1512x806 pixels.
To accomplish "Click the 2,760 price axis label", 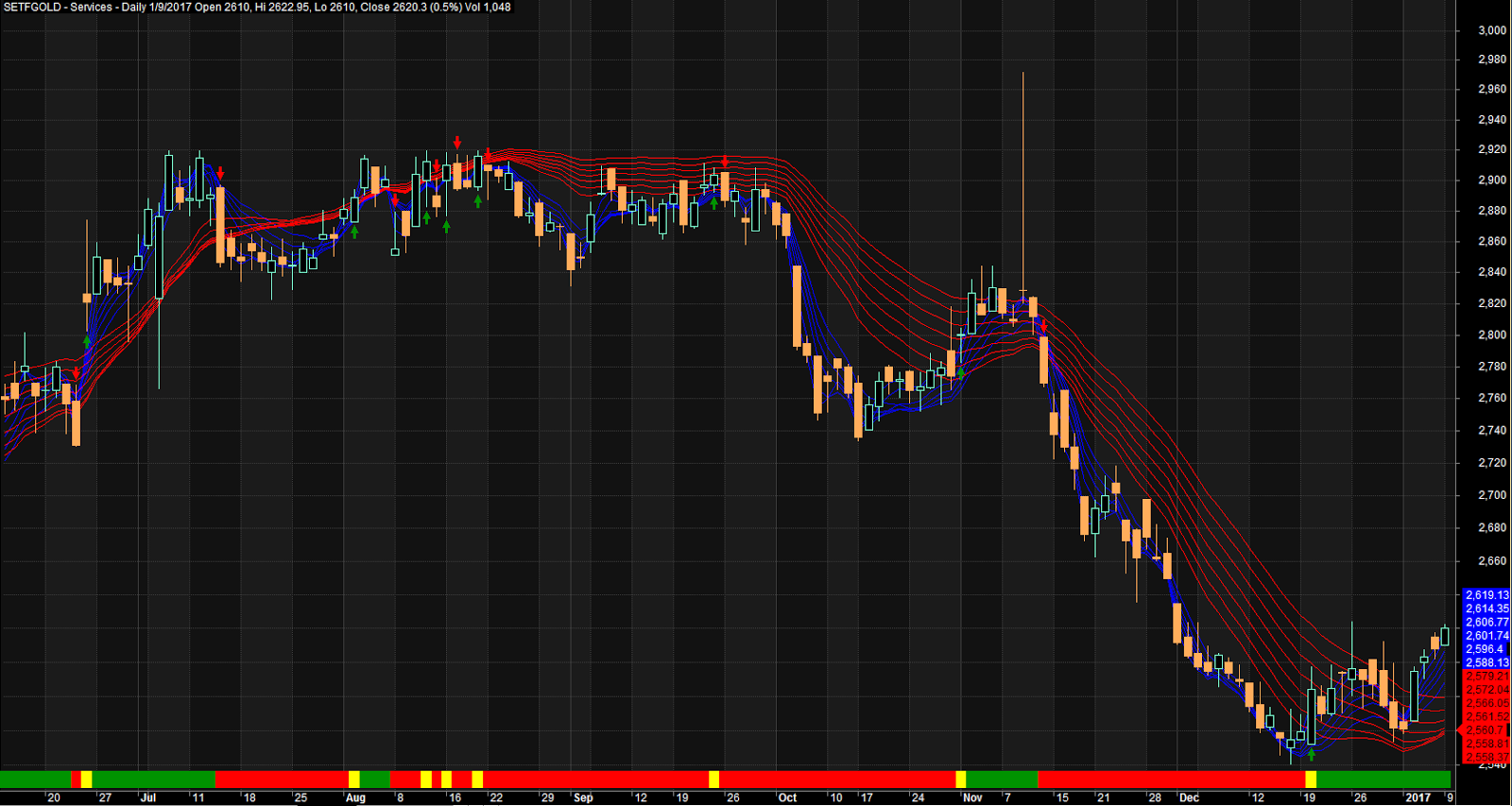I will point(1492,398).
